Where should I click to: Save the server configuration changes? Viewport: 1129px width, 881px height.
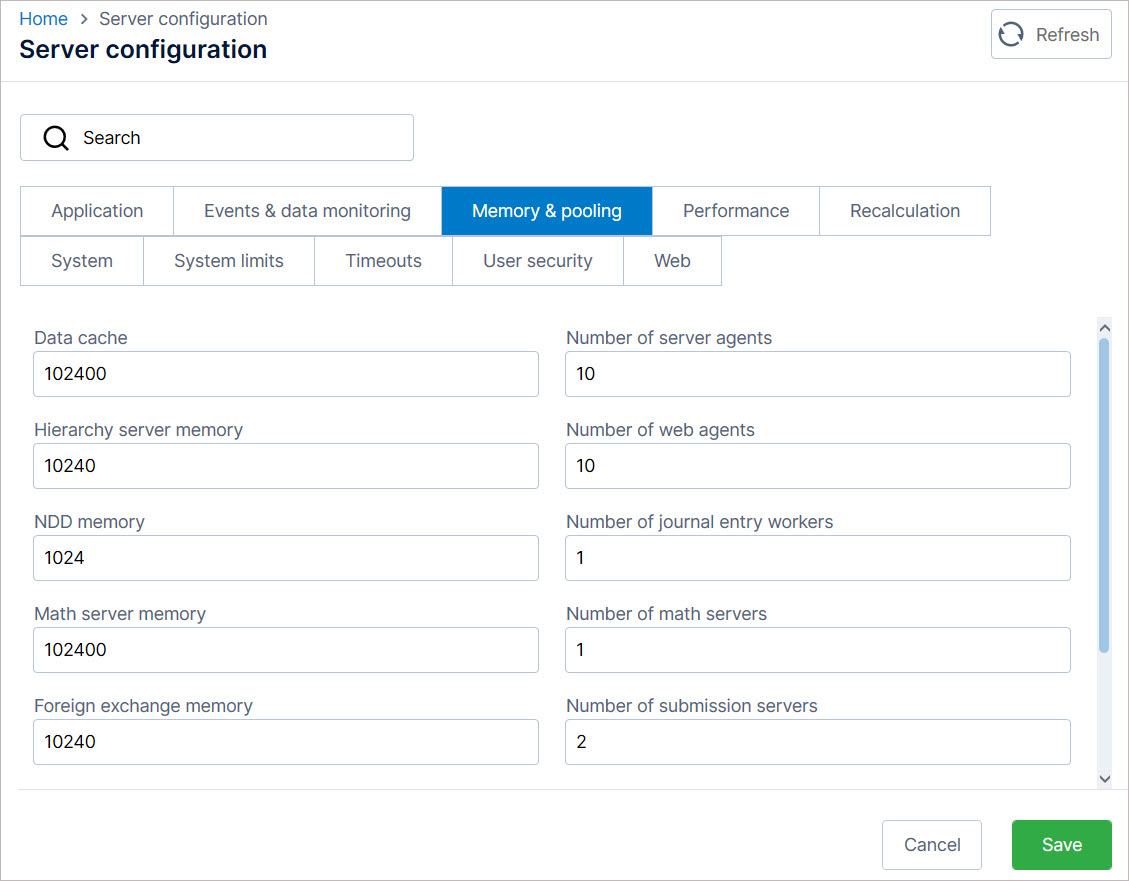[x=1061, y=844]
